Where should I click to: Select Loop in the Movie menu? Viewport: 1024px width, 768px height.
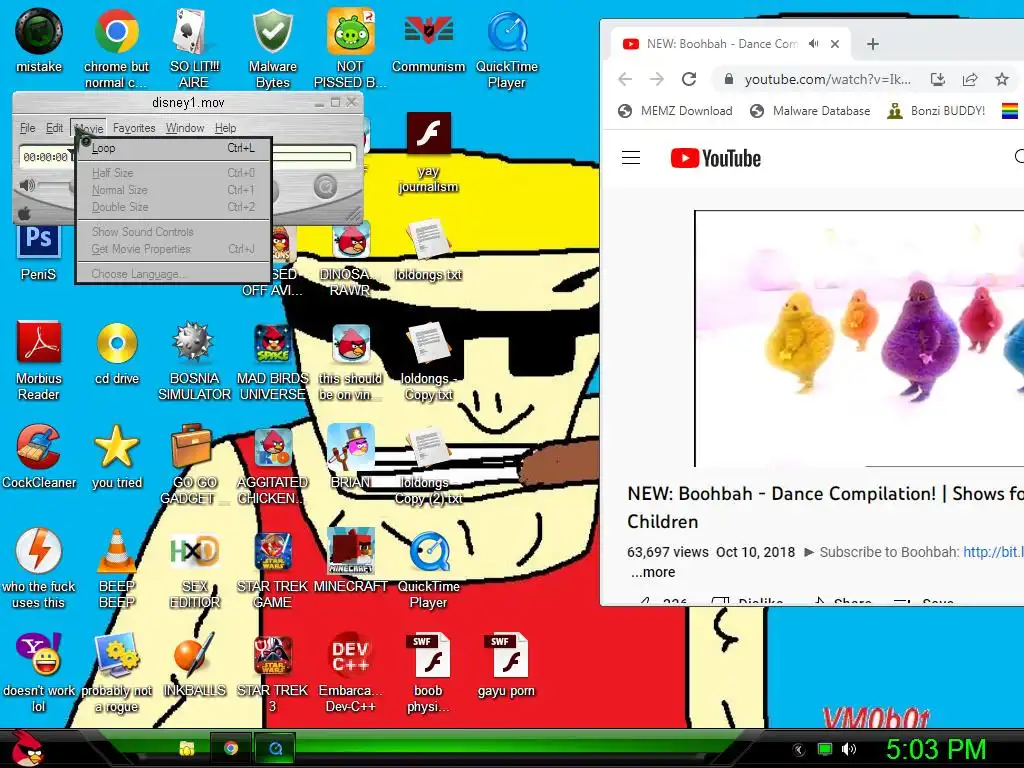pyautogui.click(x=173, y=148)
